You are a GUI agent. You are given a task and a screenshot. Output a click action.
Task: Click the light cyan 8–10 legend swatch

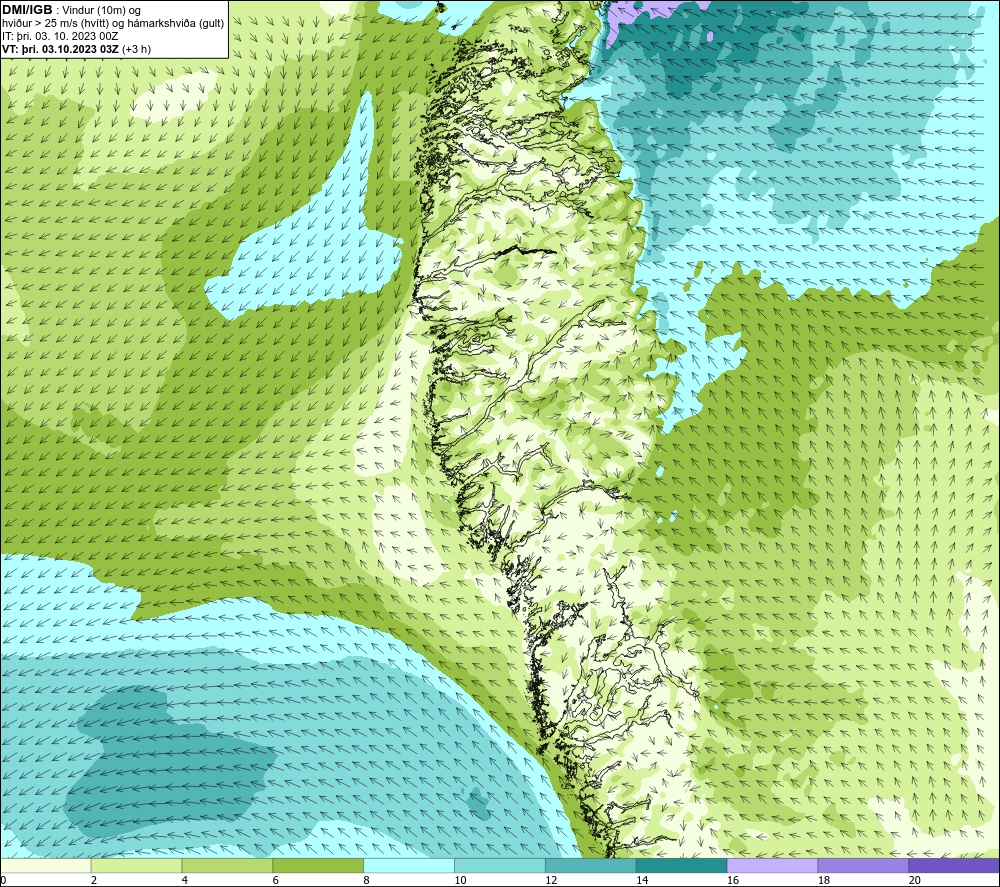point(409,865)
